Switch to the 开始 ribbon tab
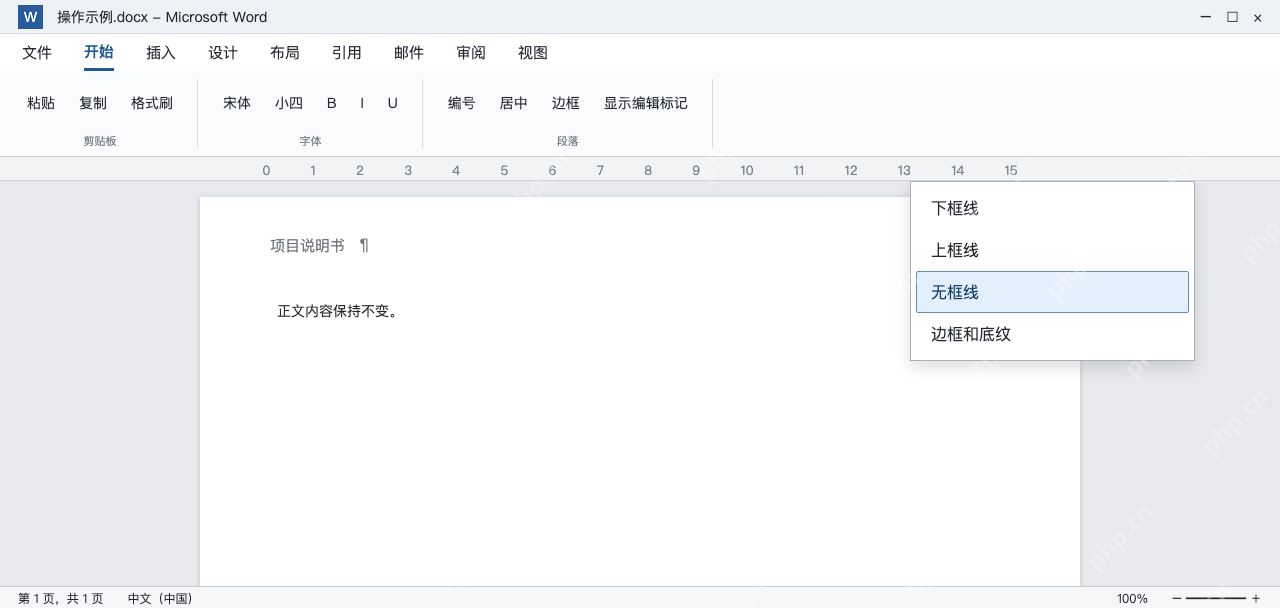The height and width of the screenshot is (608, 1280). (99, 53)
